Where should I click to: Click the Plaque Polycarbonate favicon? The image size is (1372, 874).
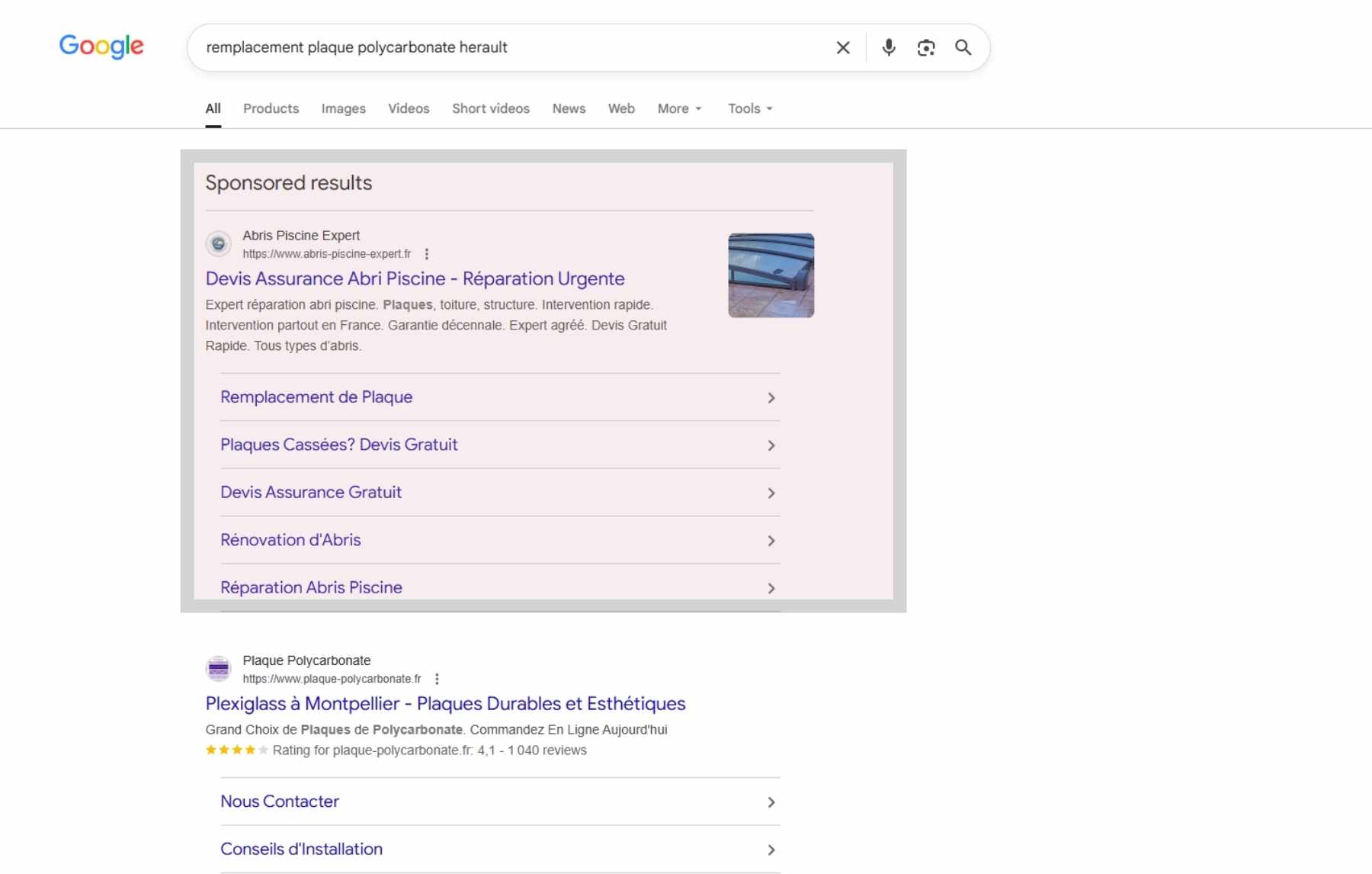[x=219, y=669]
